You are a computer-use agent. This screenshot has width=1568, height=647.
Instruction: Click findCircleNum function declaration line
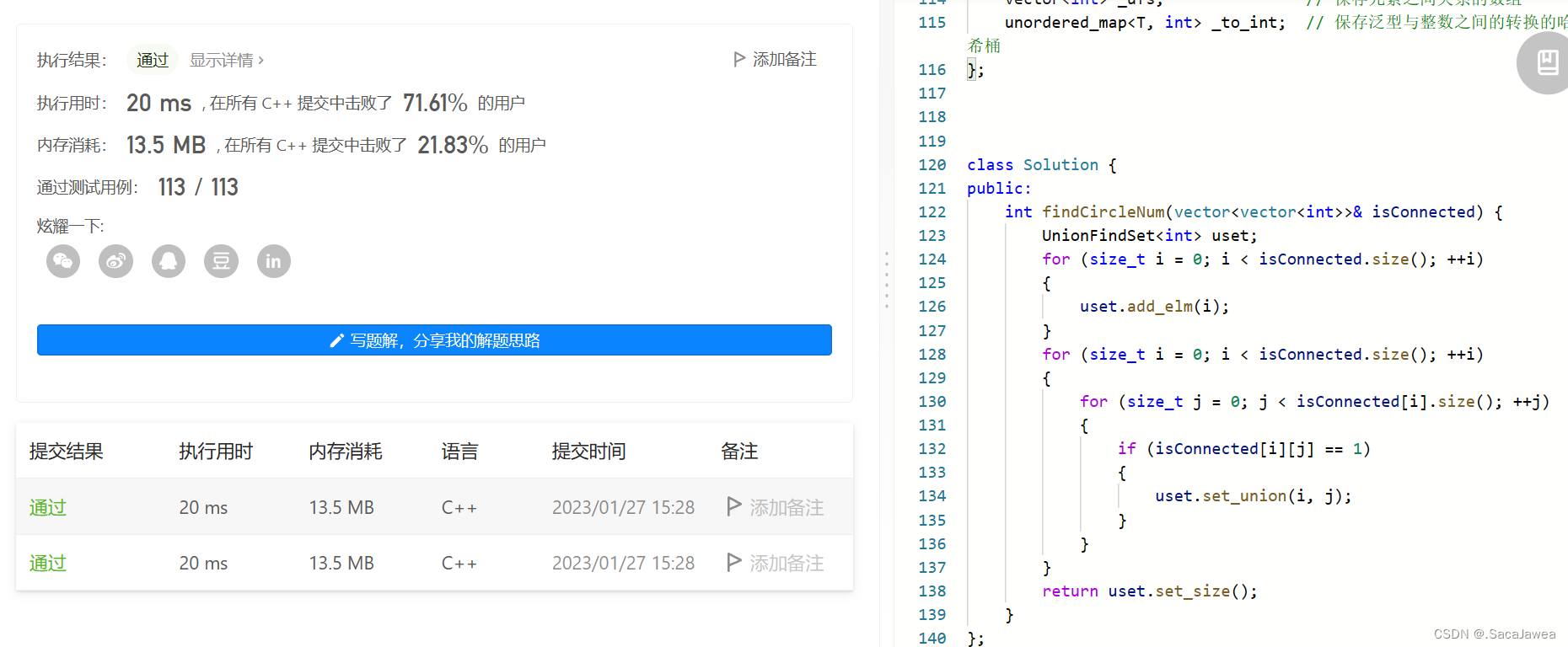(x=1254, y=211)
